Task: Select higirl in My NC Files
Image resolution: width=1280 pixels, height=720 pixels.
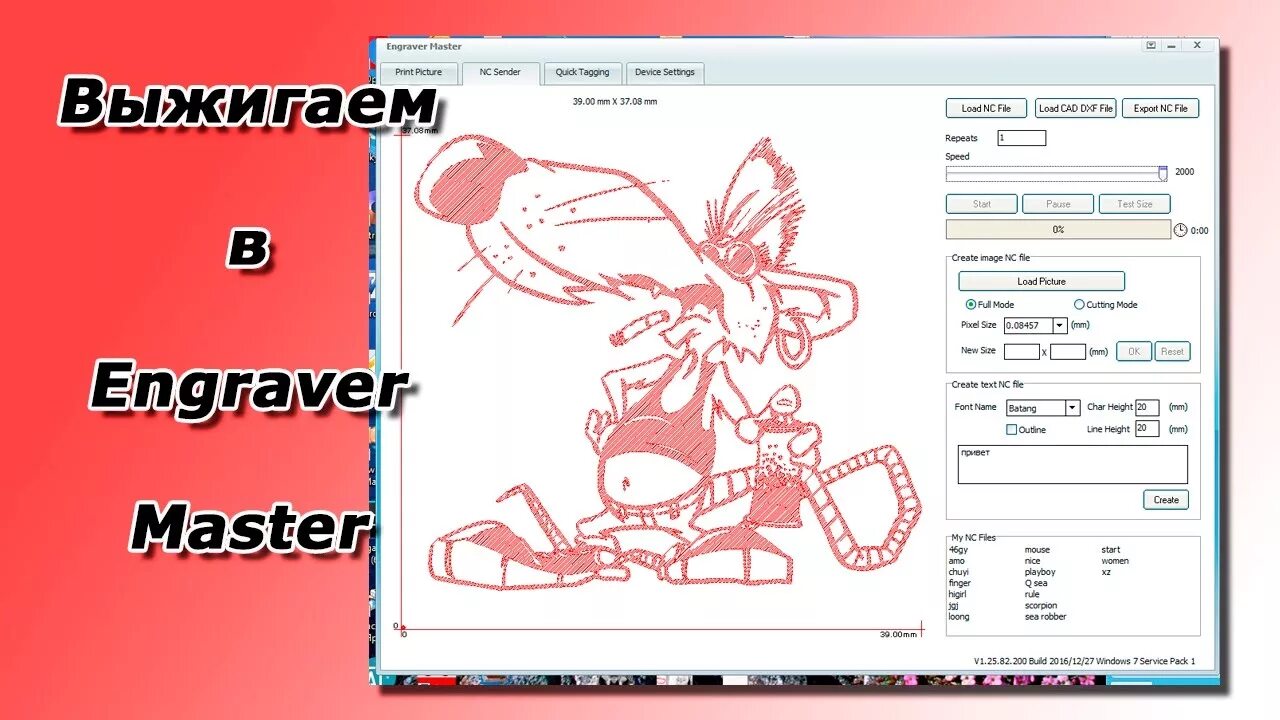Action: tap(958, 594)
